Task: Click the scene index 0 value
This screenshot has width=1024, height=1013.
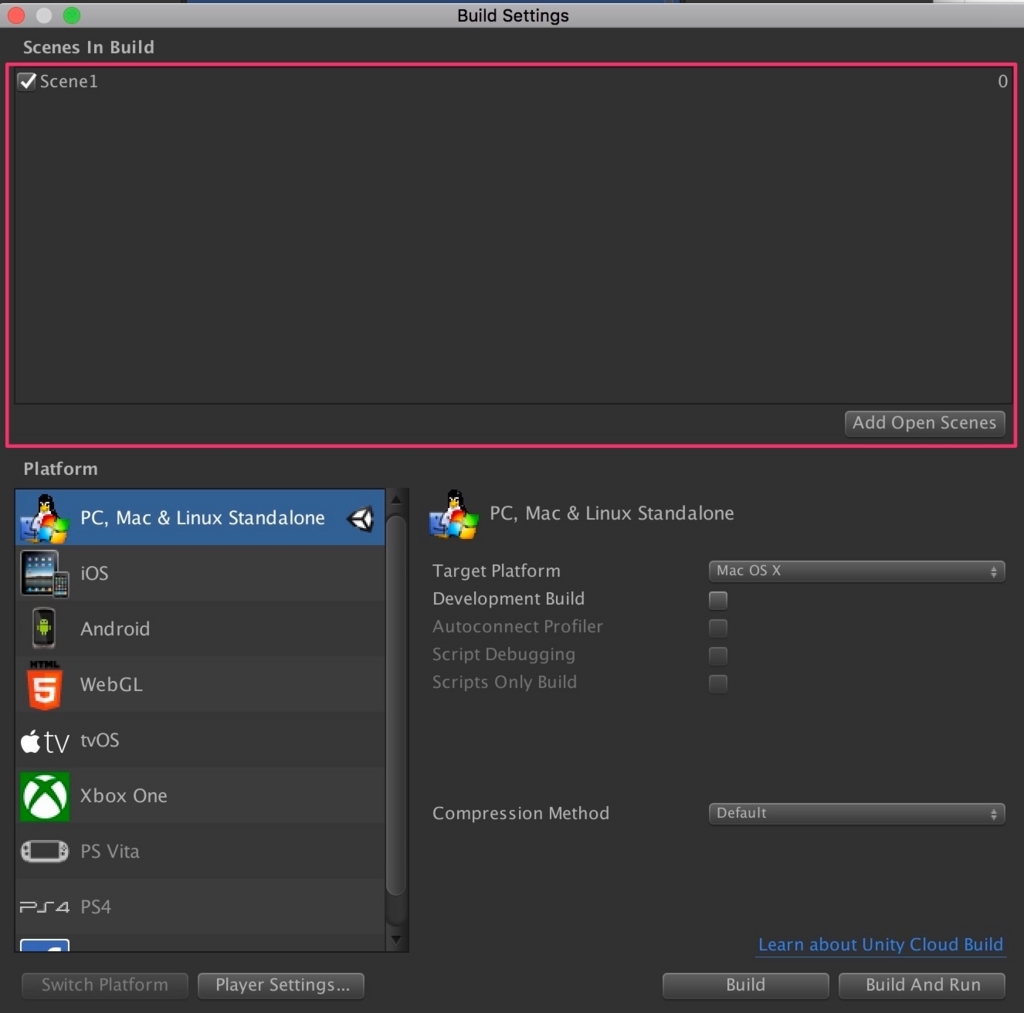Action: tap(1002, 82)
